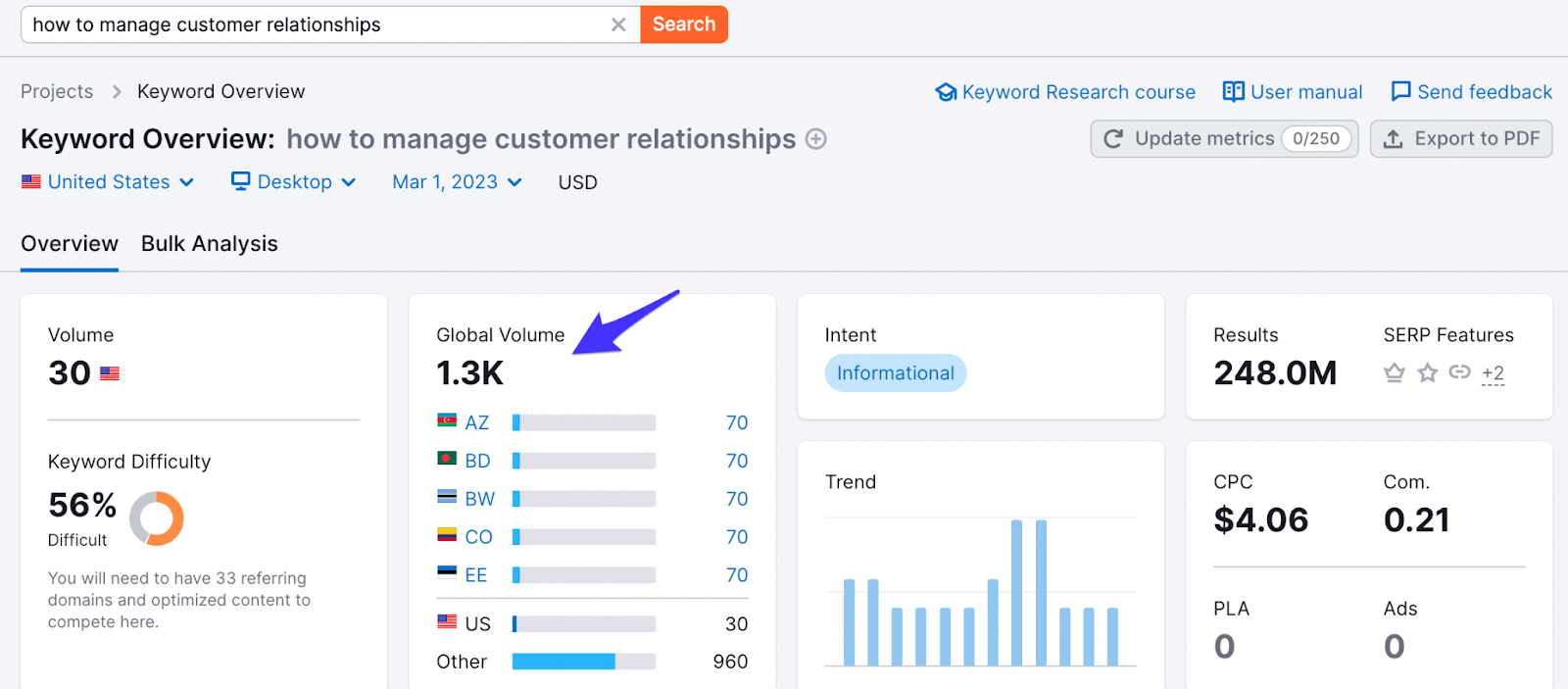Click the plus circle icon beside keyword title
Screen dimensions: 1568x689
tap(815, 139)
